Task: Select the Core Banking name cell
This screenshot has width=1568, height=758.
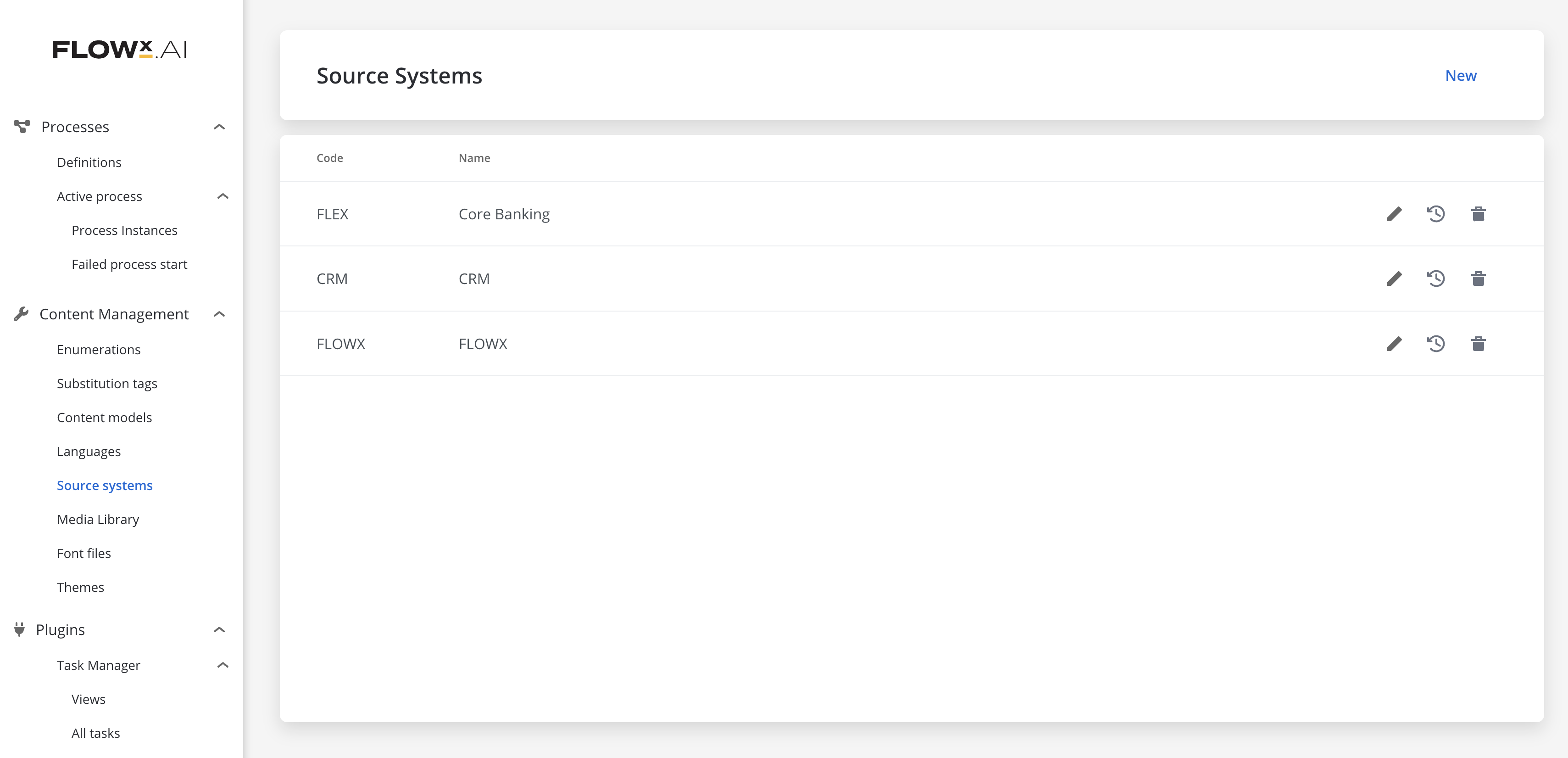Action: pyautogui.click(x=504, y=214)
